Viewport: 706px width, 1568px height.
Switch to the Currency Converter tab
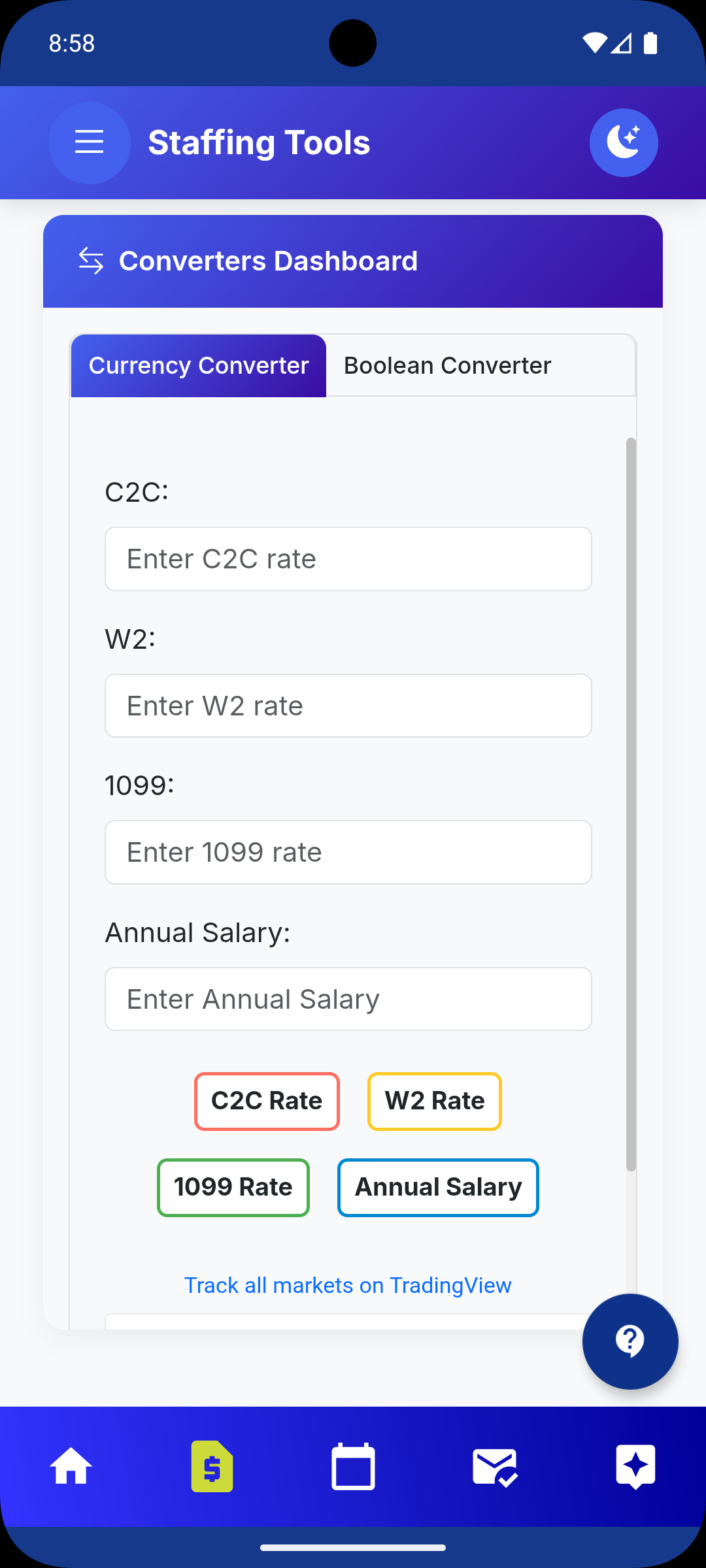tap(198, 366)
